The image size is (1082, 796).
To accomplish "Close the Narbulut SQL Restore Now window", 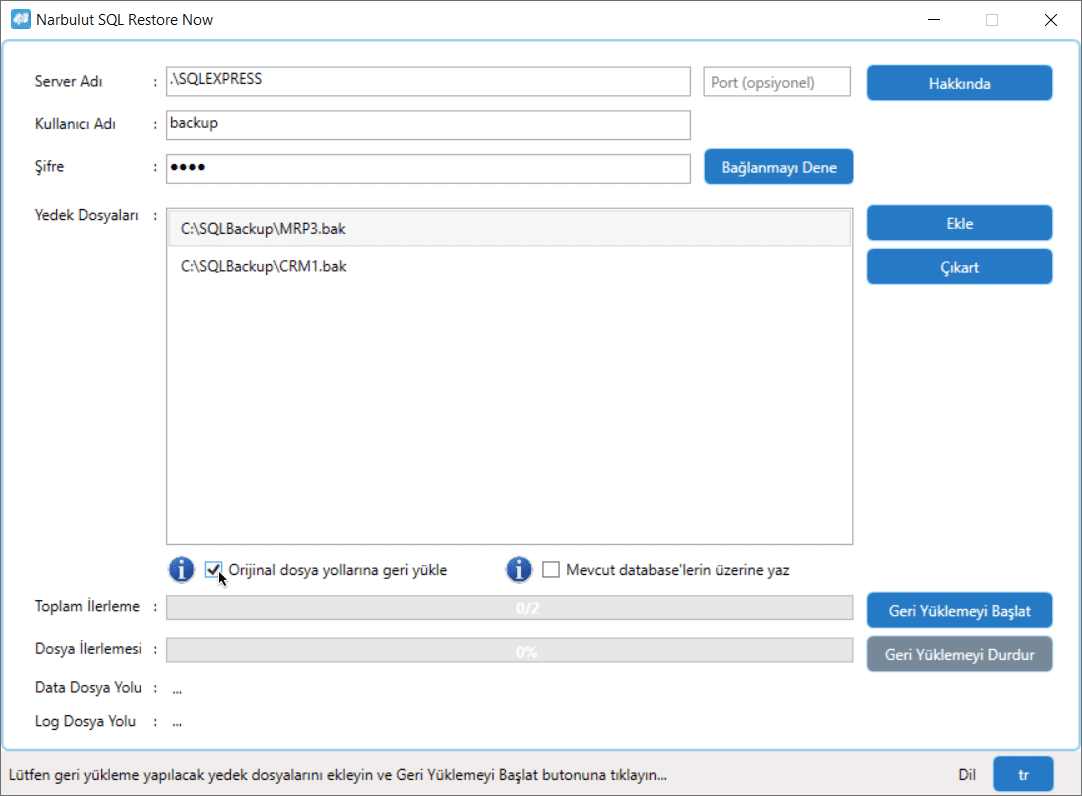I will tap(1050, 20).
